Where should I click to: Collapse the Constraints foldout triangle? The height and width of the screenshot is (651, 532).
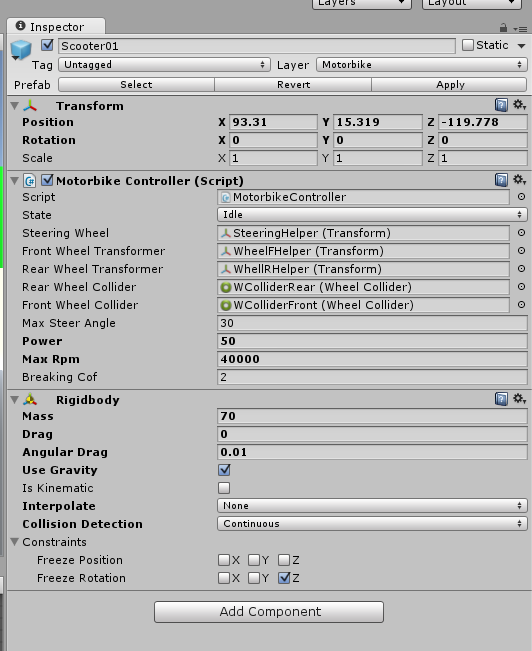pos(15,542)
